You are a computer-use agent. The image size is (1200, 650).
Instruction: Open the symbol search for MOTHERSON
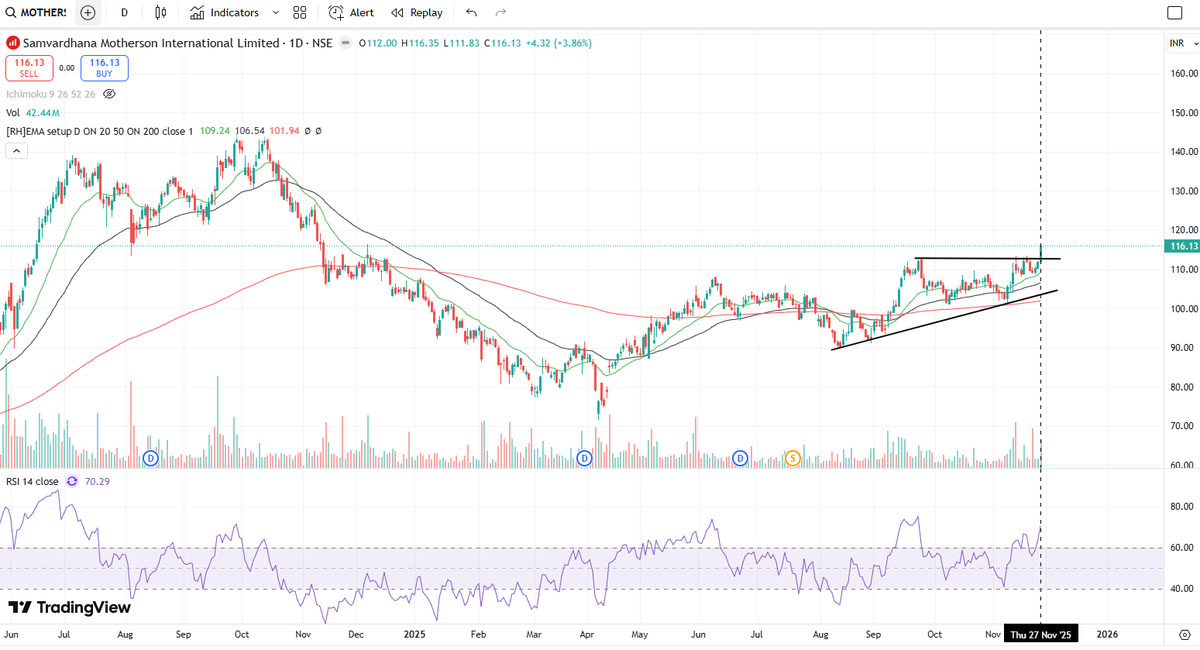[37, 13]
